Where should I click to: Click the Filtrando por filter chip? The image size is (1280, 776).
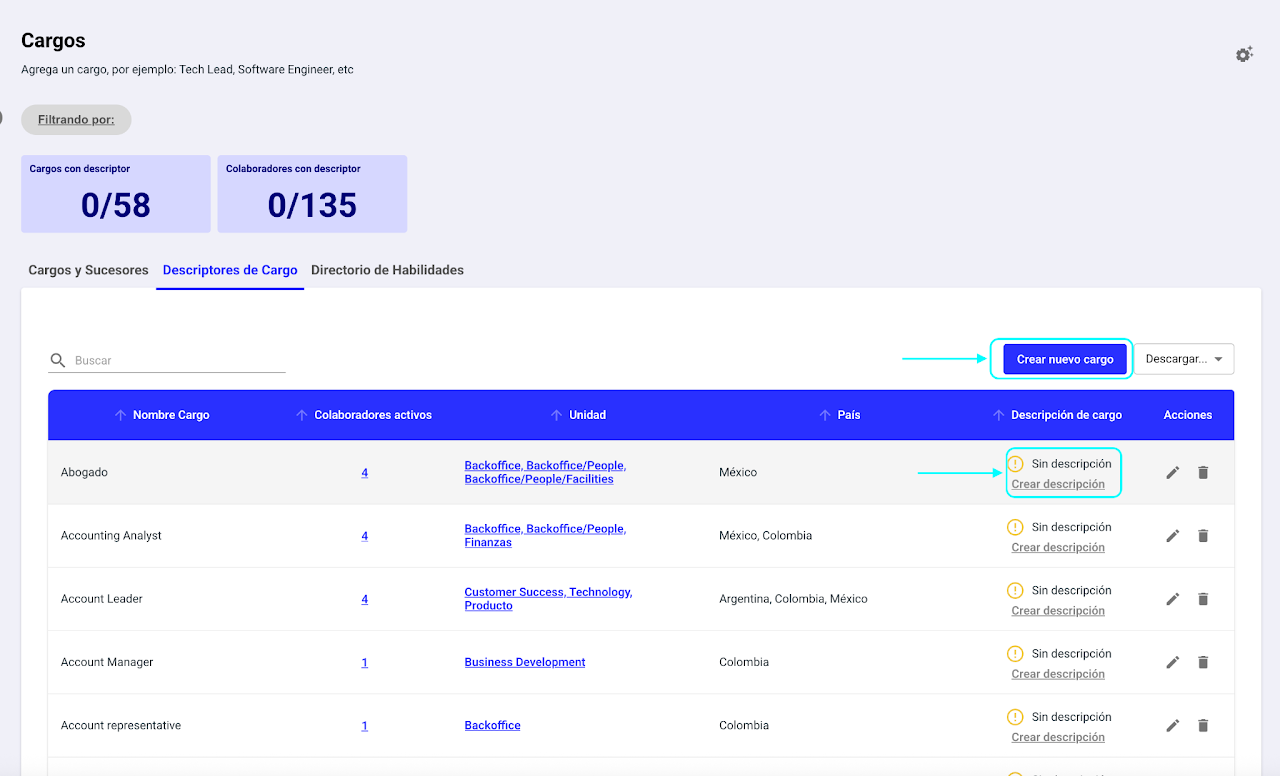[76, 120]
